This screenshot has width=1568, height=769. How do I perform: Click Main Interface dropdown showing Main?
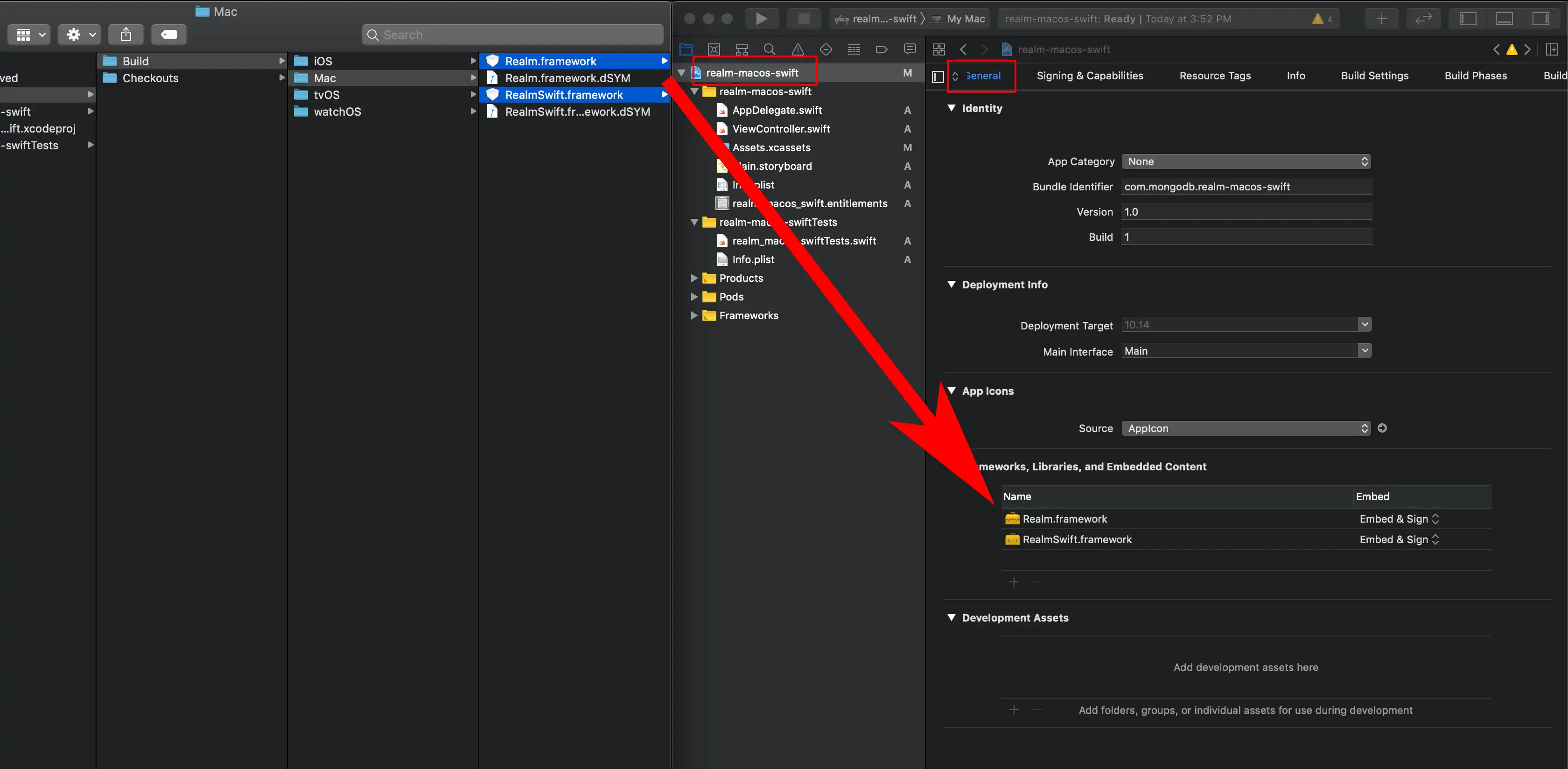click(1245, 350)
